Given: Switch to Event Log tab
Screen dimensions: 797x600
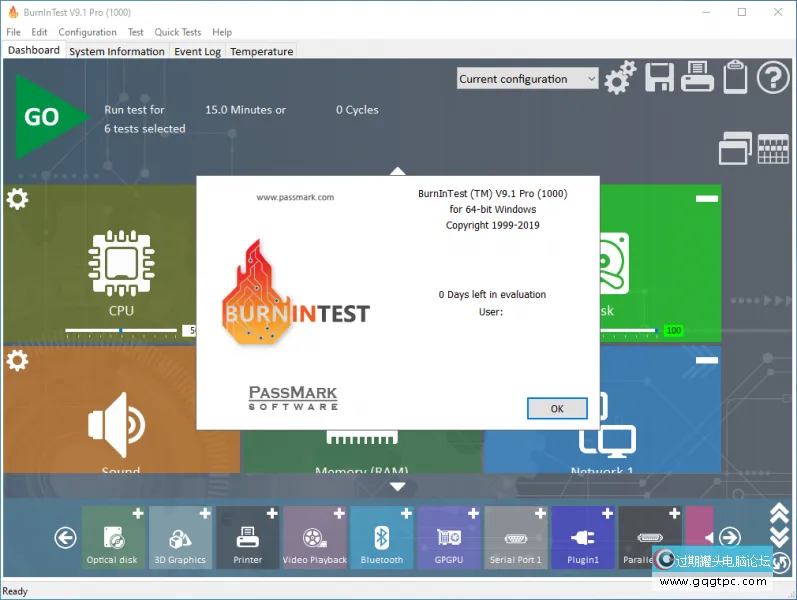Looking at the screenshot, I should tap(197, 51).
